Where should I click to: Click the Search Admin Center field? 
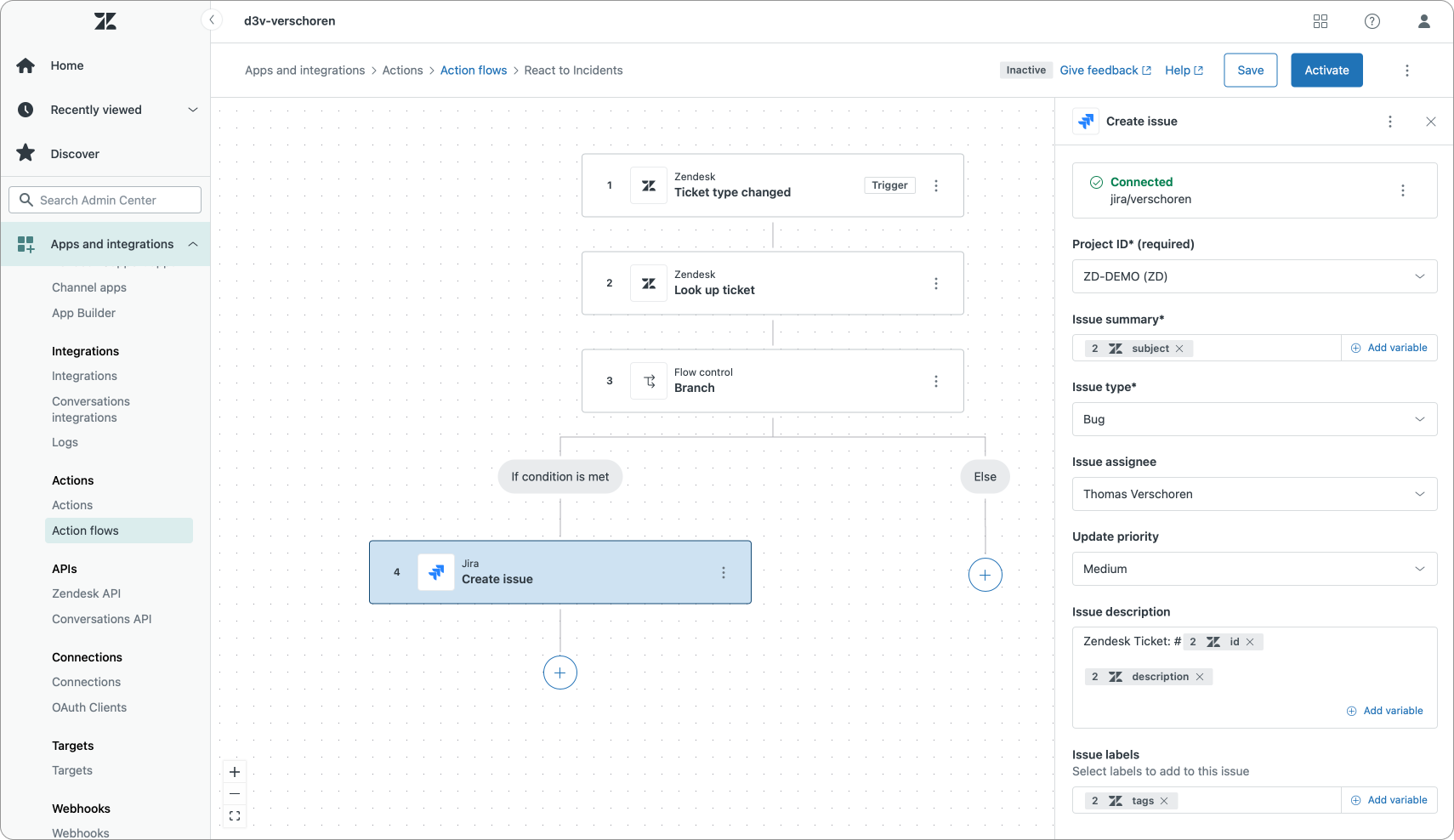[x=105, y=200]
